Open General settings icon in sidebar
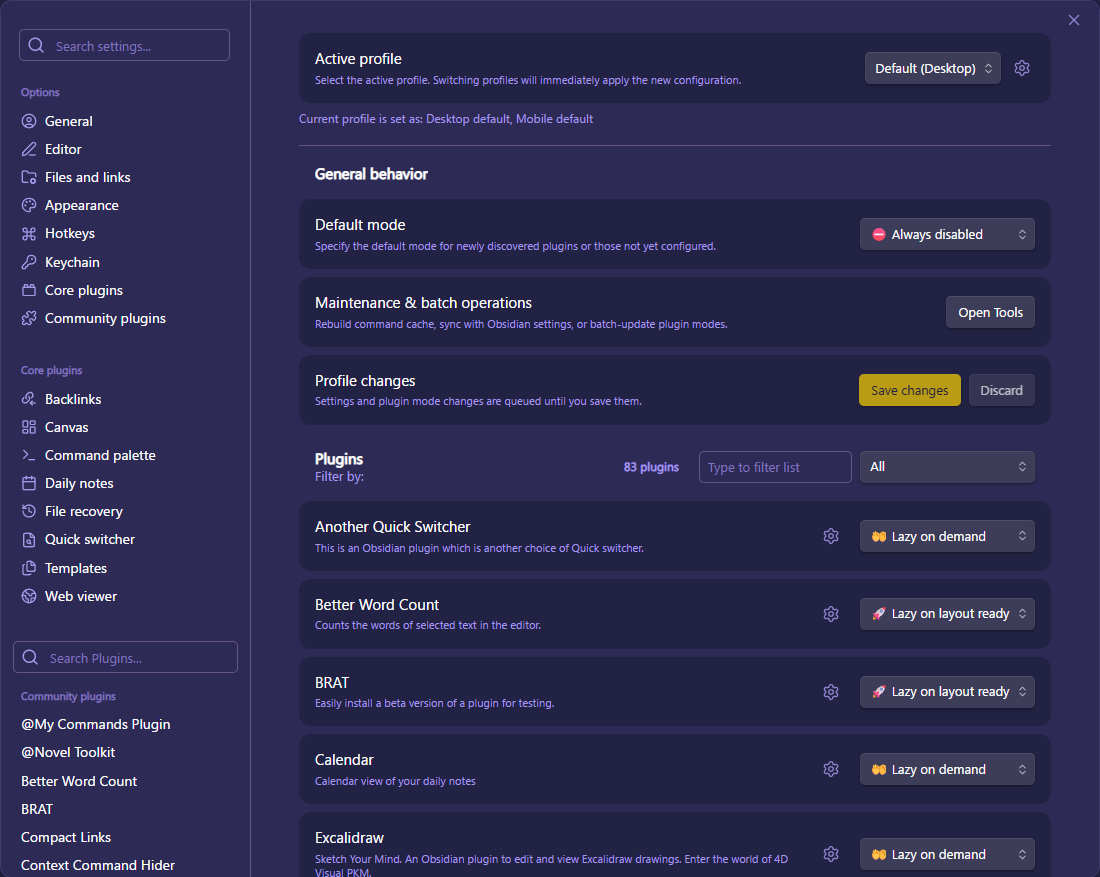 29,121
